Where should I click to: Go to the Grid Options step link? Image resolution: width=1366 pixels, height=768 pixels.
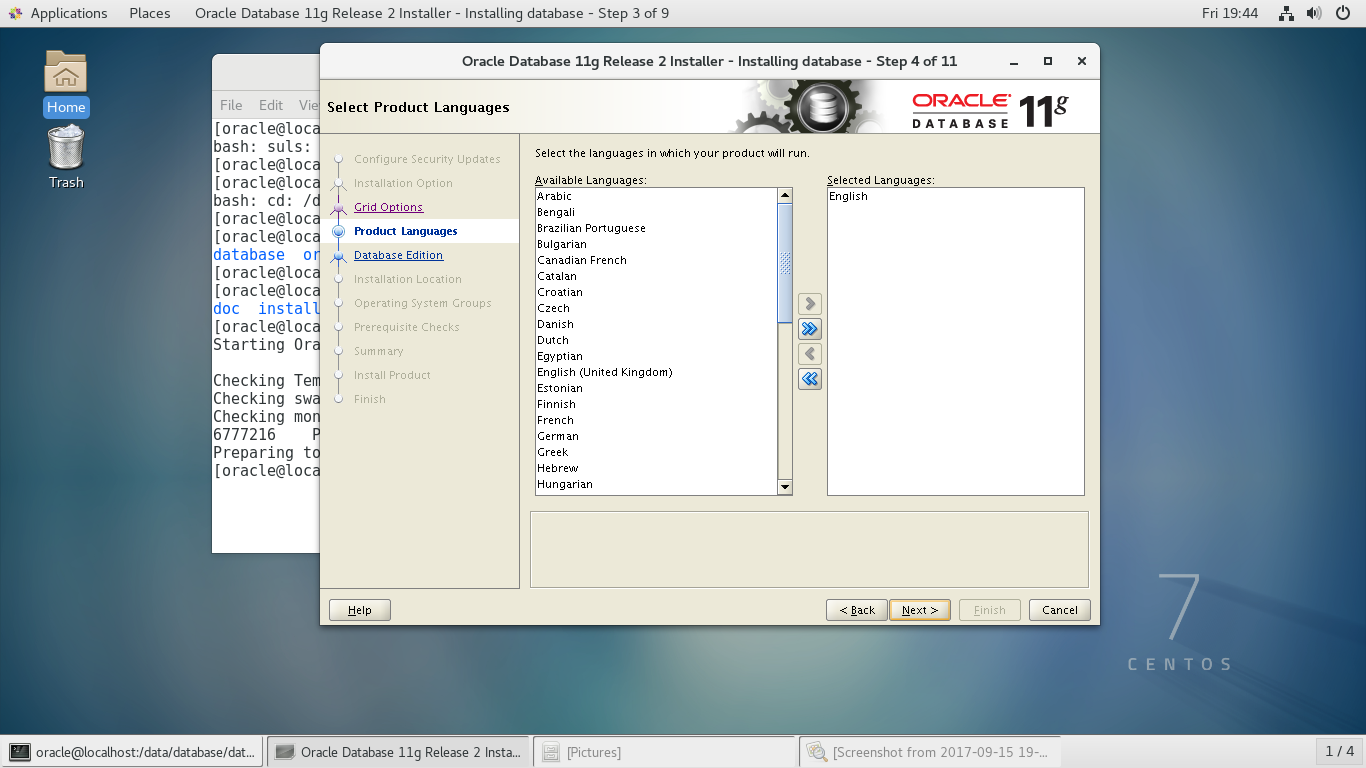click(x=388, y=207)
